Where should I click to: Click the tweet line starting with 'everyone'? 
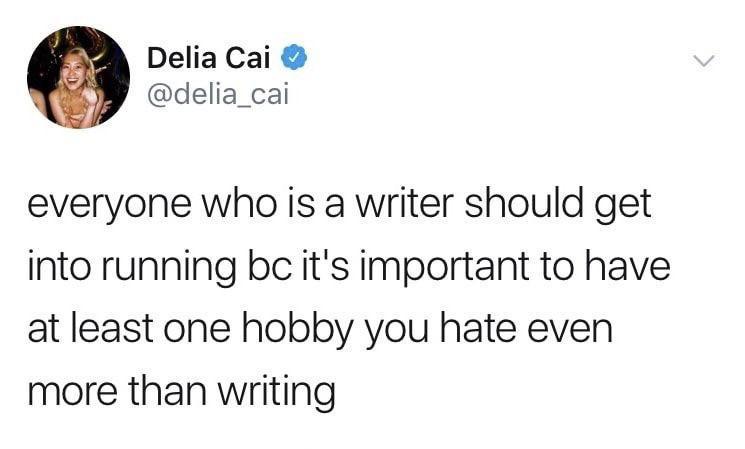339,206
